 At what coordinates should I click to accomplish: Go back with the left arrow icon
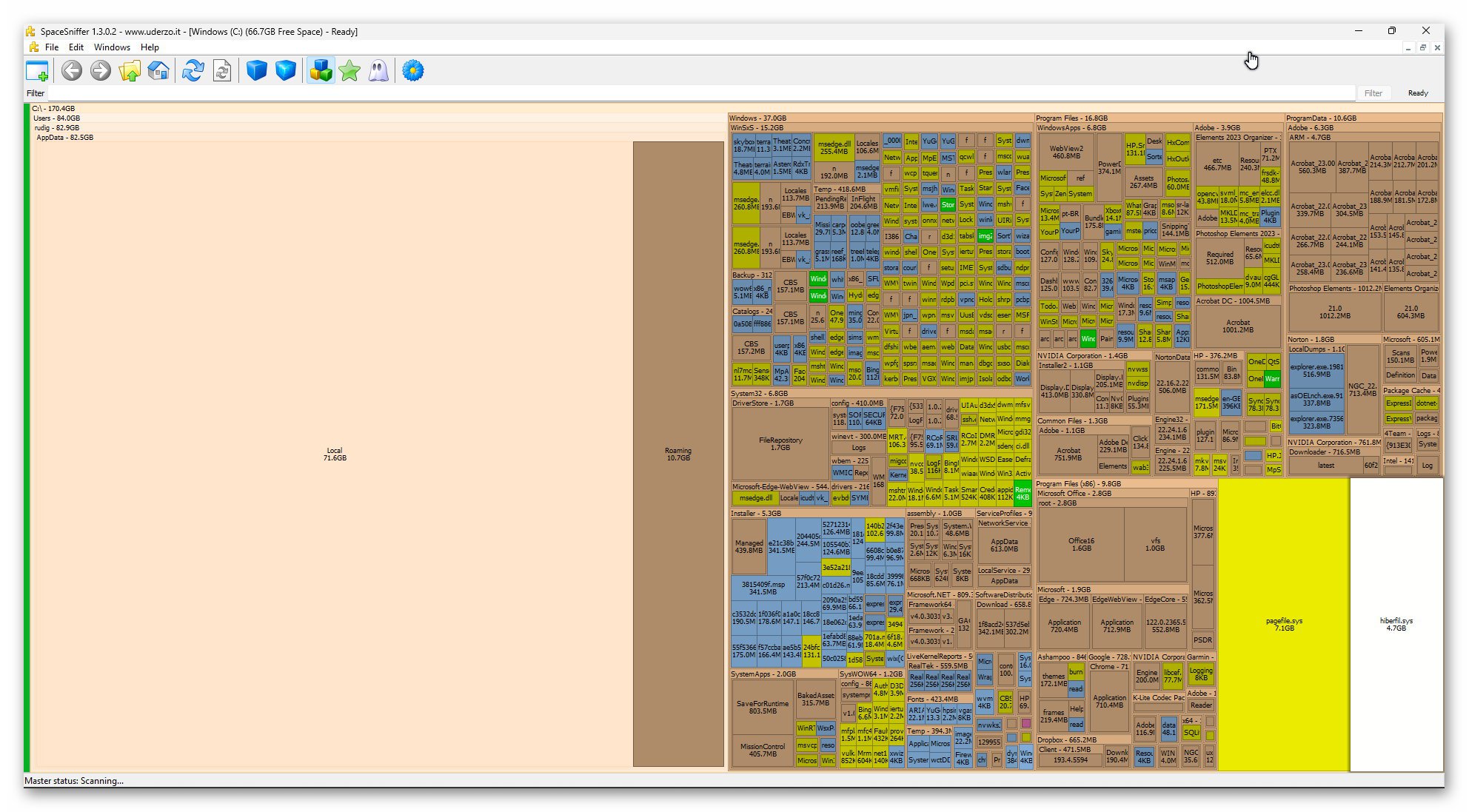[x=72, y=71]
